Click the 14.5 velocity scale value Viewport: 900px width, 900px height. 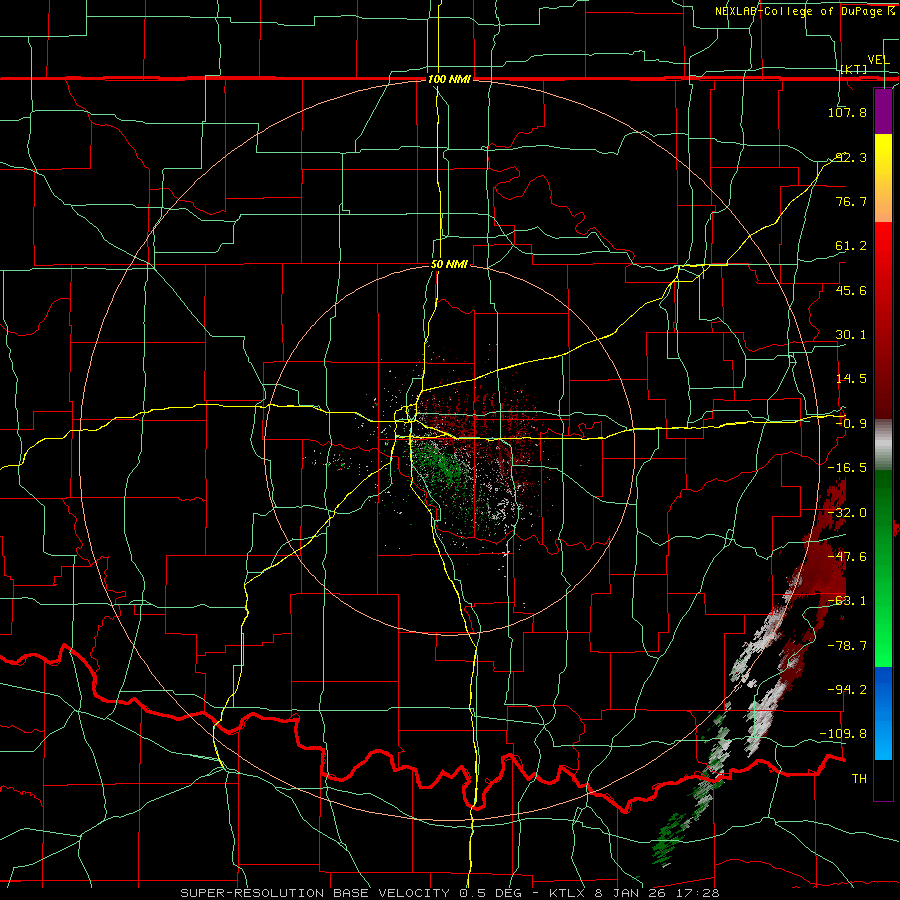tap(850, 379)
